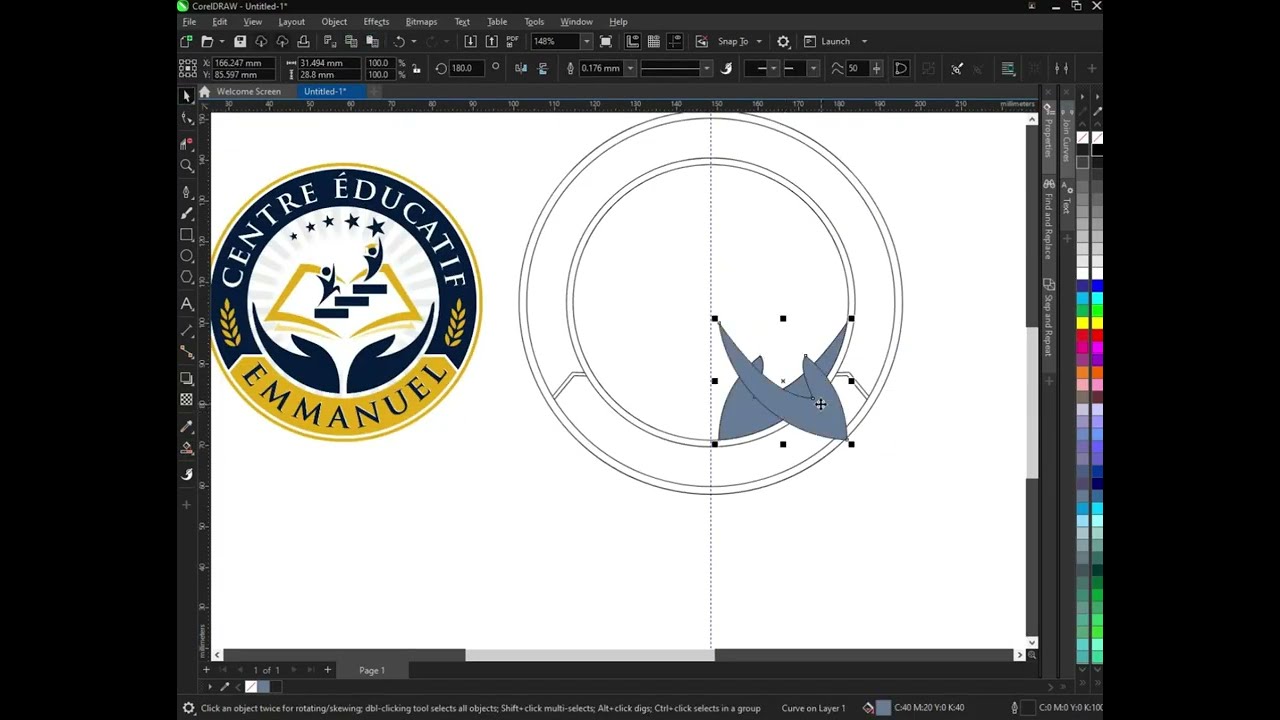The image size is (1280, 720).
Task: Switch to the Welcome Screen tab
Action: point(248,91)
